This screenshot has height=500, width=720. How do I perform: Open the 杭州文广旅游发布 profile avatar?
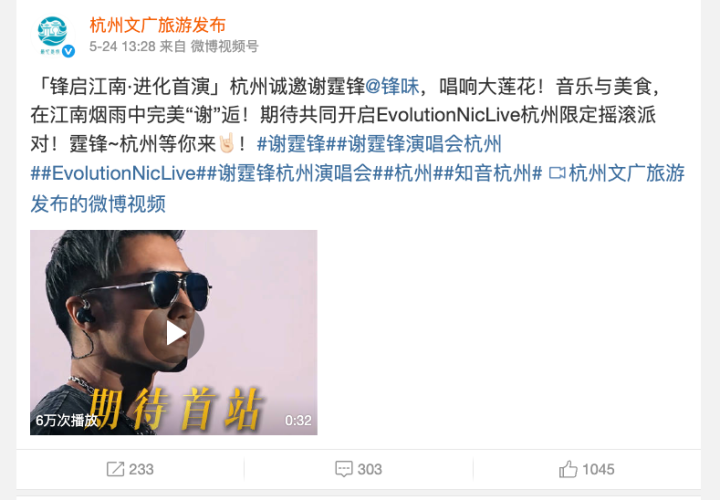(53, 36)
